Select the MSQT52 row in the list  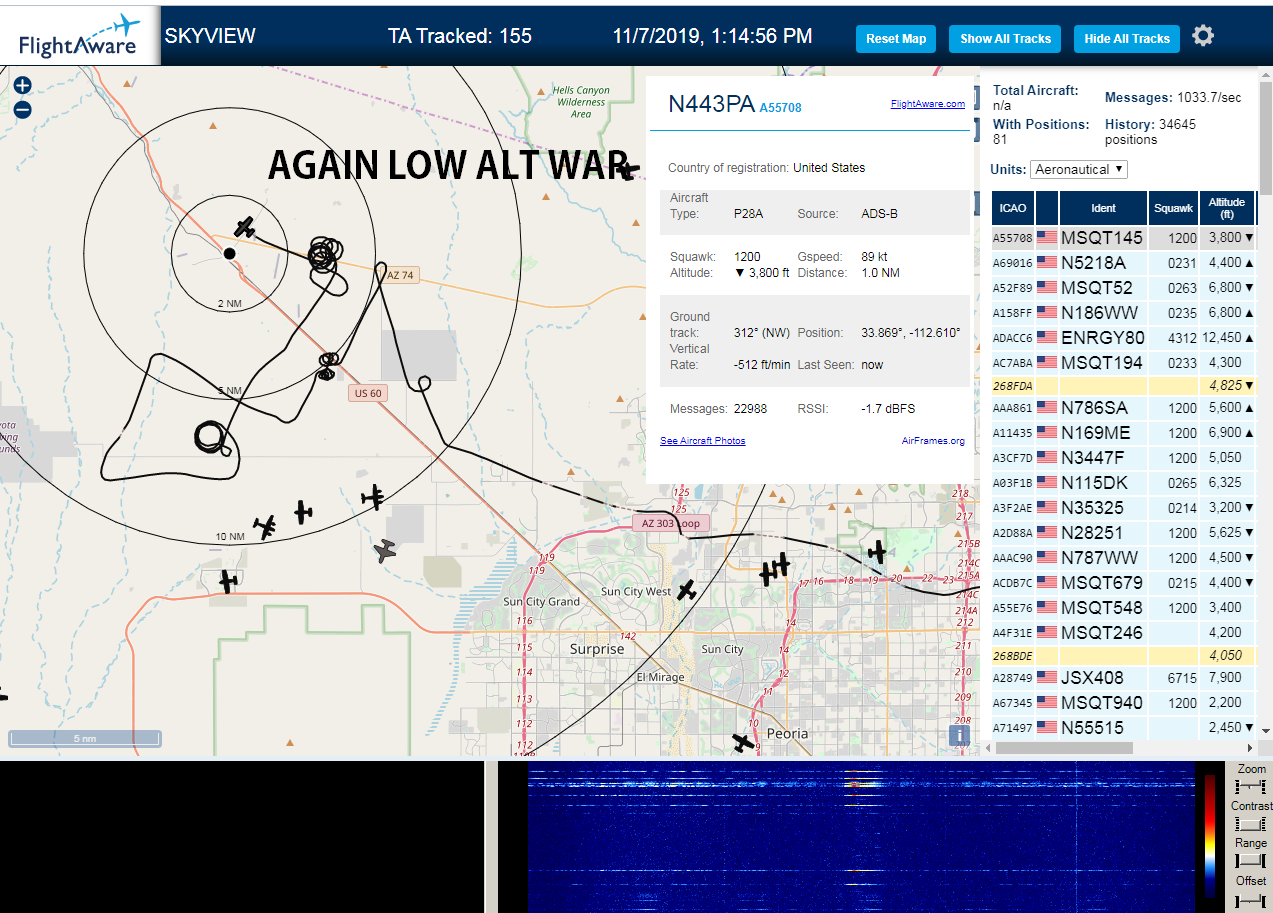tap(1124, 288)
